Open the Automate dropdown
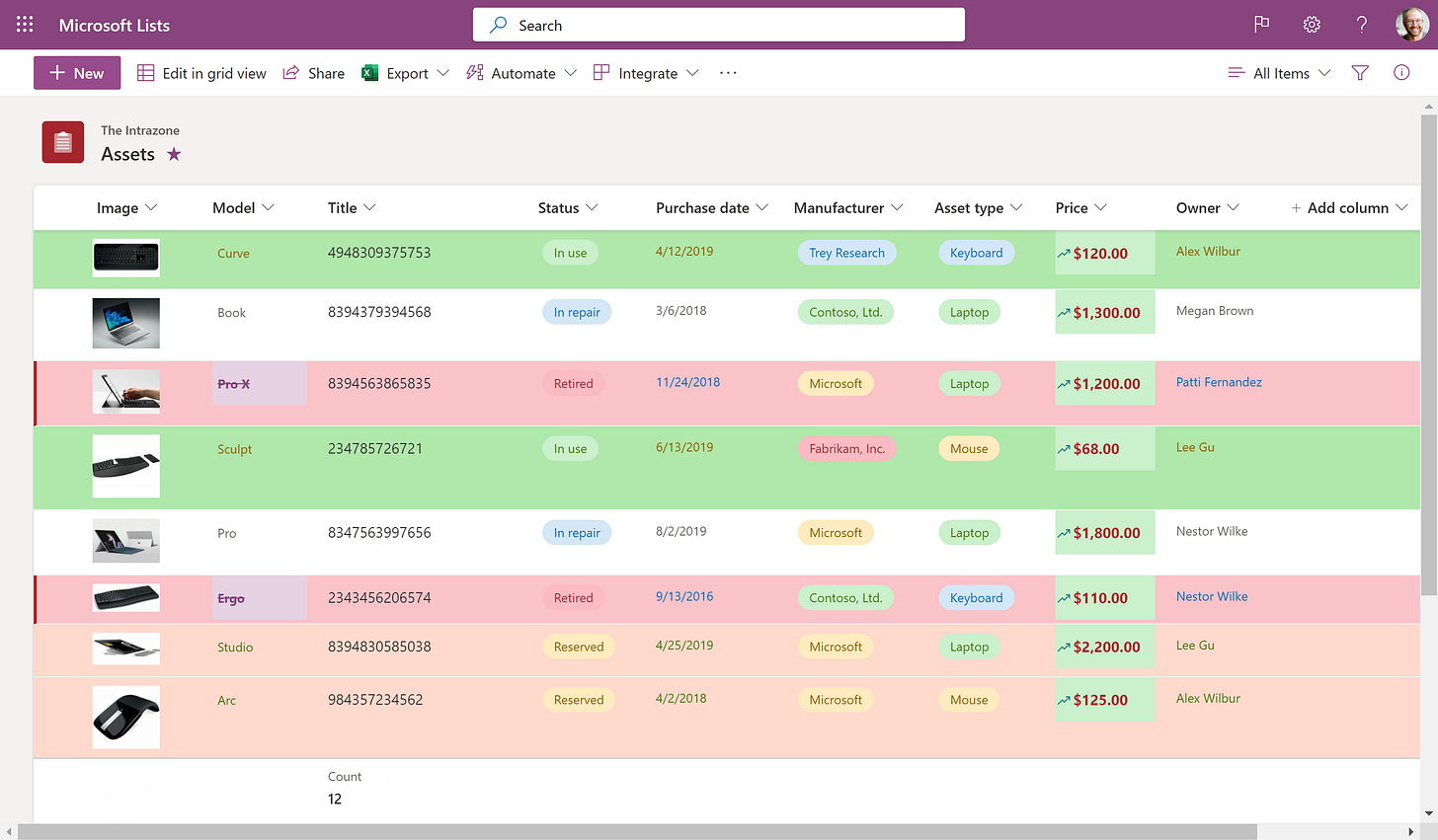1438x840 pixels. (x=521, y=73)
